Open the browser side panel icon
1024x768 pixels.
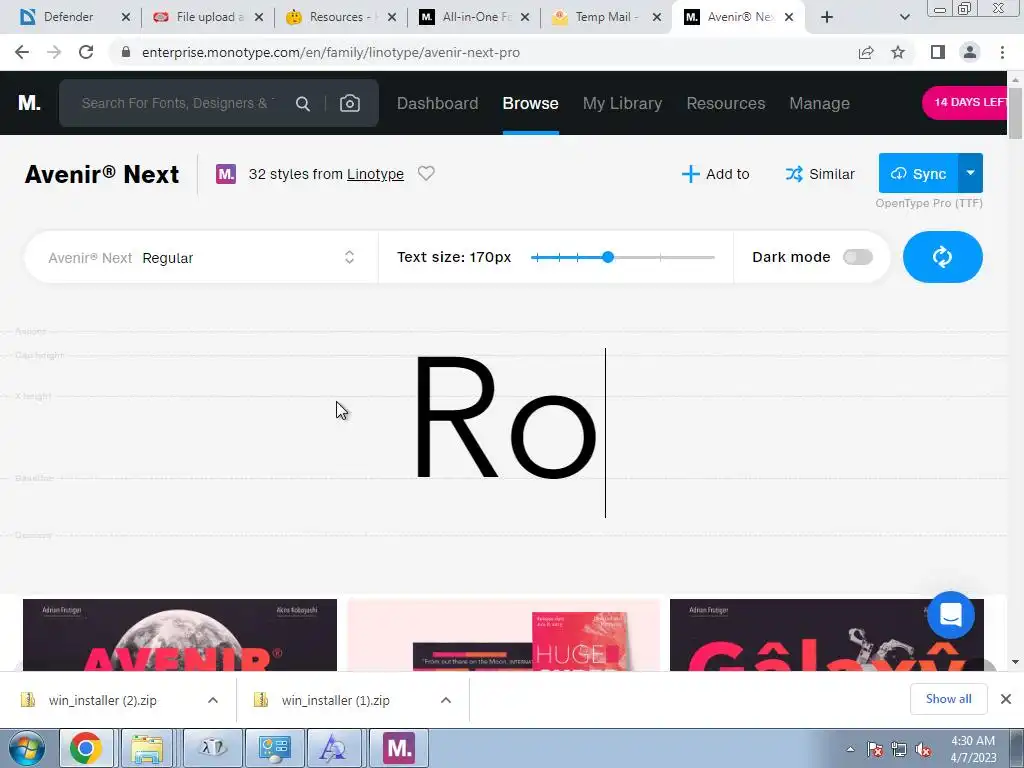coord(938,52)
